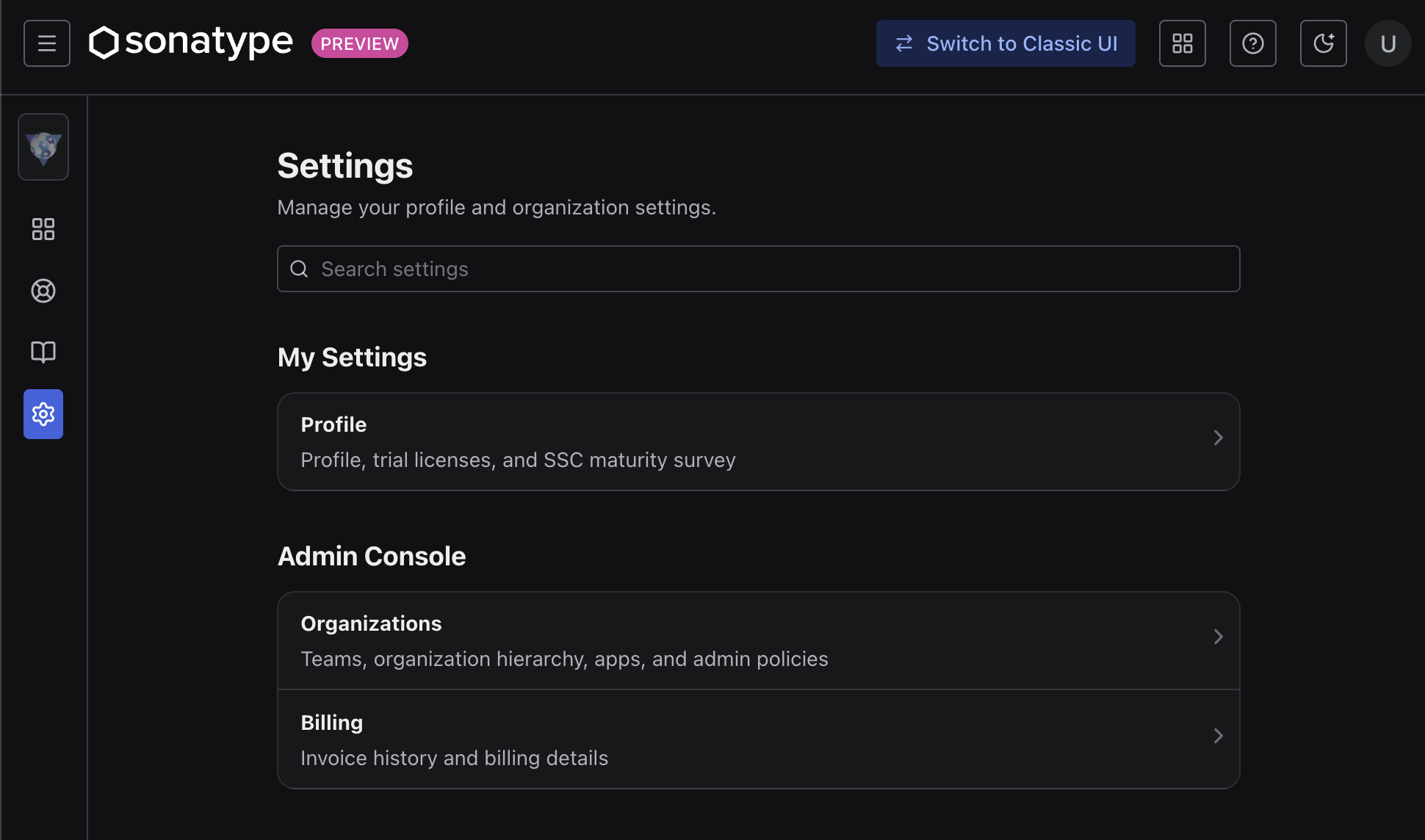Open Billing settings
This screenshot has height=840, width=1425.
(759, 739)
